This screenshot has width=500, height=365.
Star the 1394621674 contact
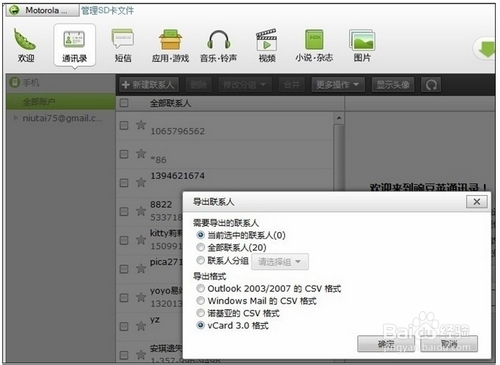(141, 182)
